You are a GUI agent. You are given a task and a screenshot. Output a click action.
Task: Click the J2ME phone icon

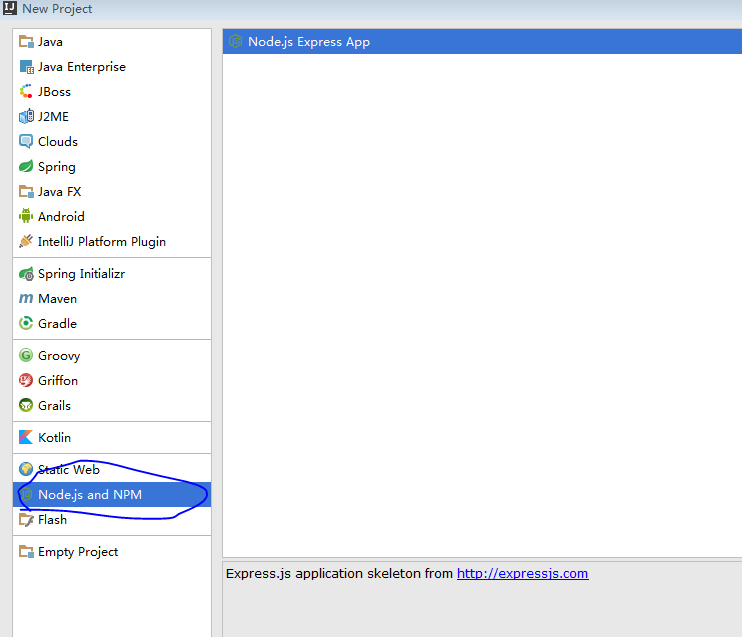point(26,116)
